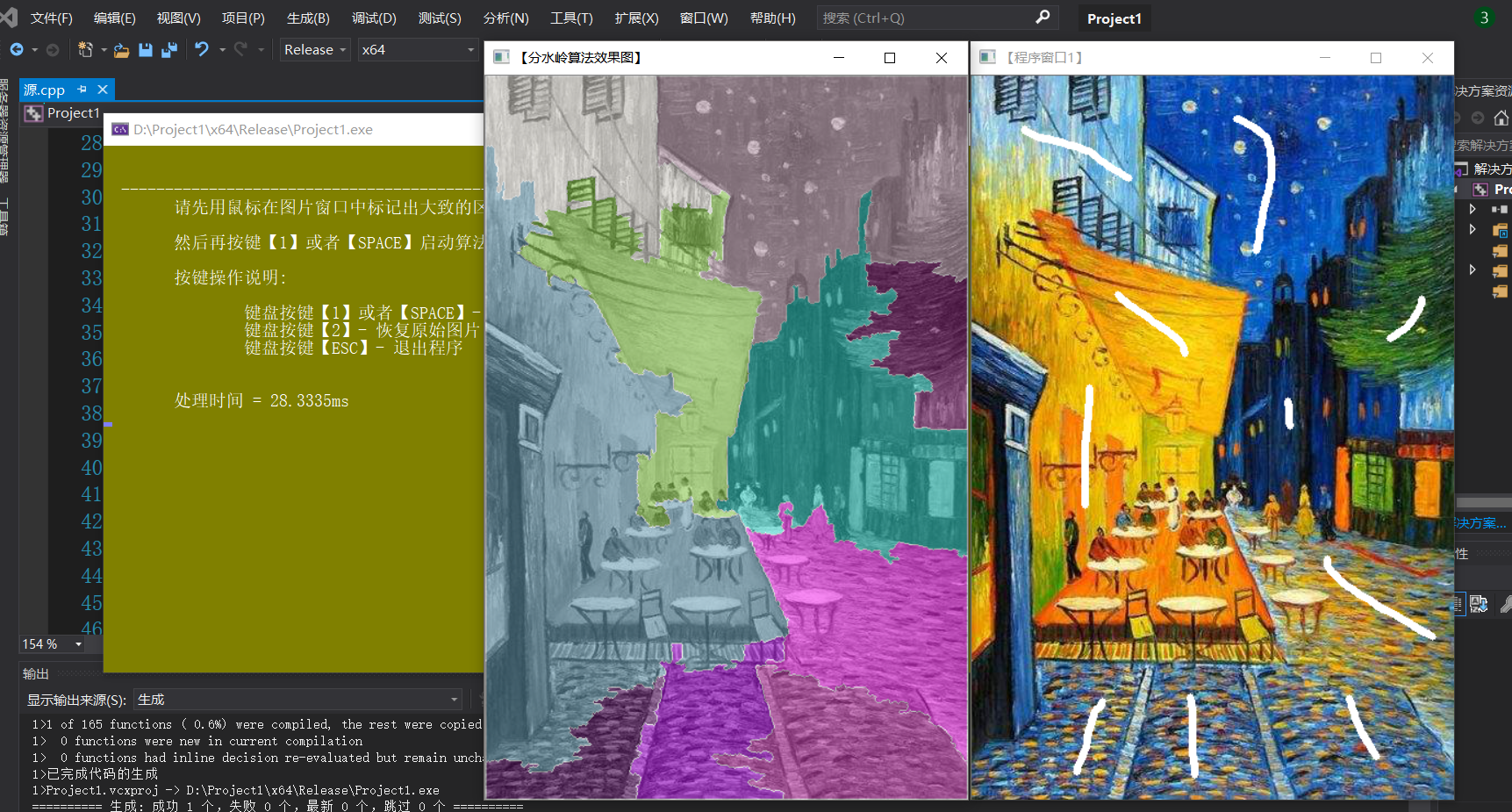
Task: Click the 分水岭算法效果图 window icon
Action: pos(502,57)
